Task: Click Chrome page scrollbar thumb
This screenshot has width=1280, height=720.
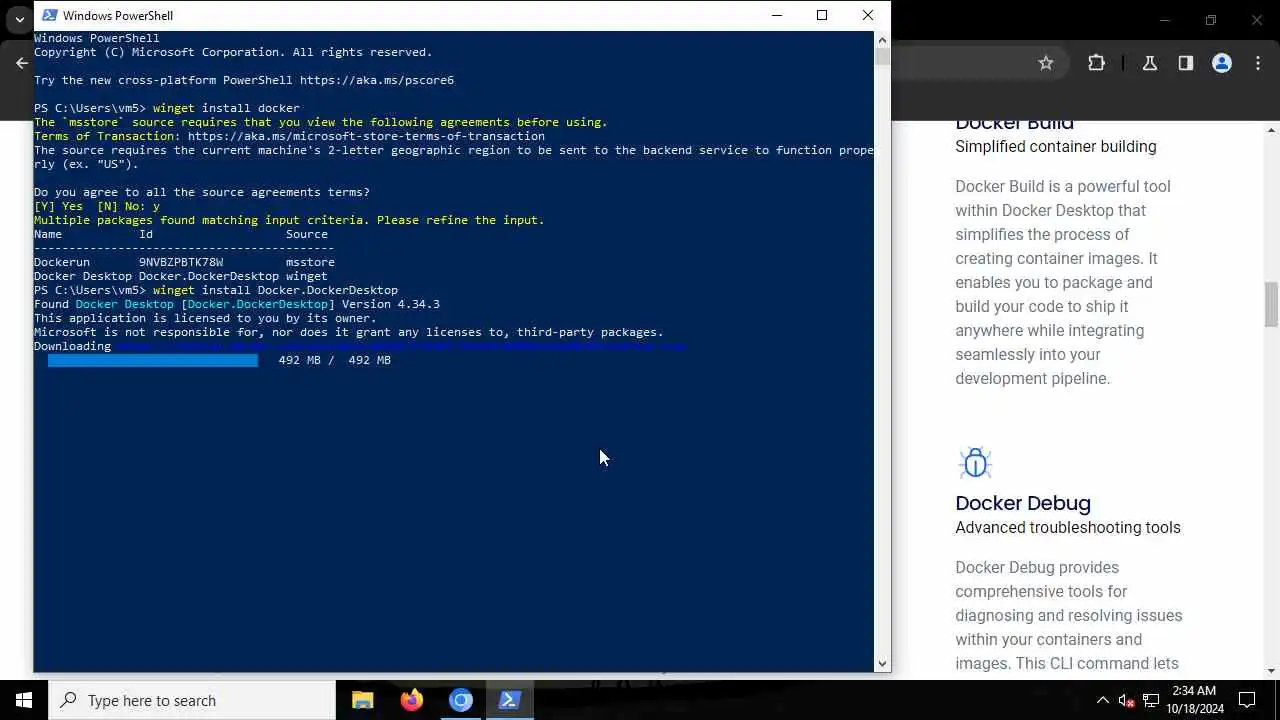Action: pyautogui.click(x=1272, y=304)
